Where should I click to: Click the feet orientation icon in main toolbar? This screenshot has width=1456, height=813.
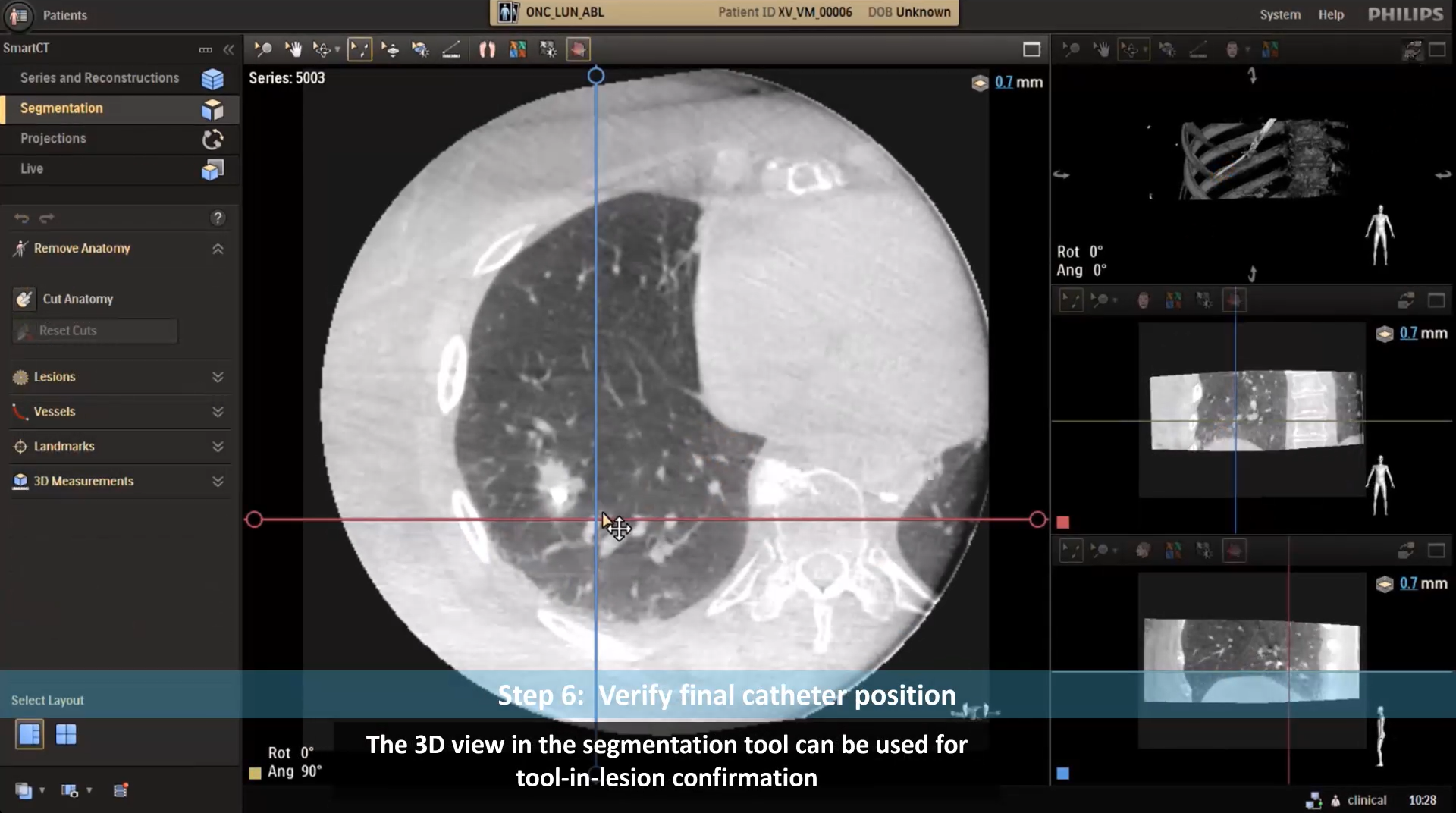pos(487,49)
